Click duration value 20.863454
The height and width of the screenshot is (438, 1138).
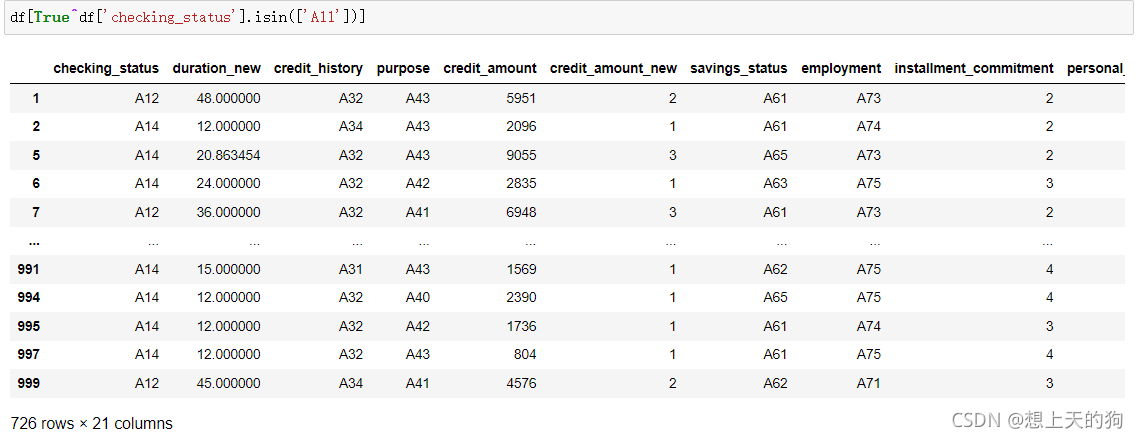229,155
